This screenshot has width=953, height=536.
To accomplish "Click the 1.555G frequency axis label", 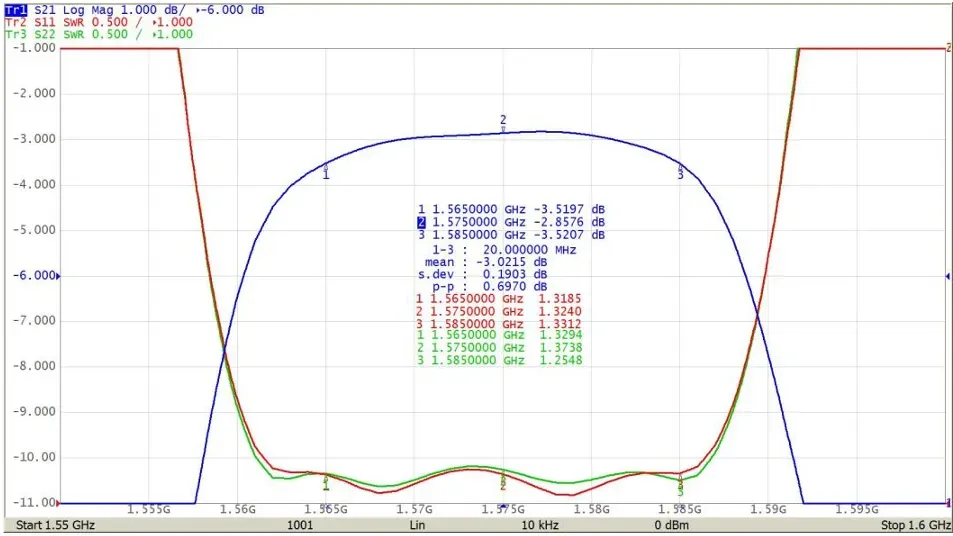I will click(x=149, y=509).
